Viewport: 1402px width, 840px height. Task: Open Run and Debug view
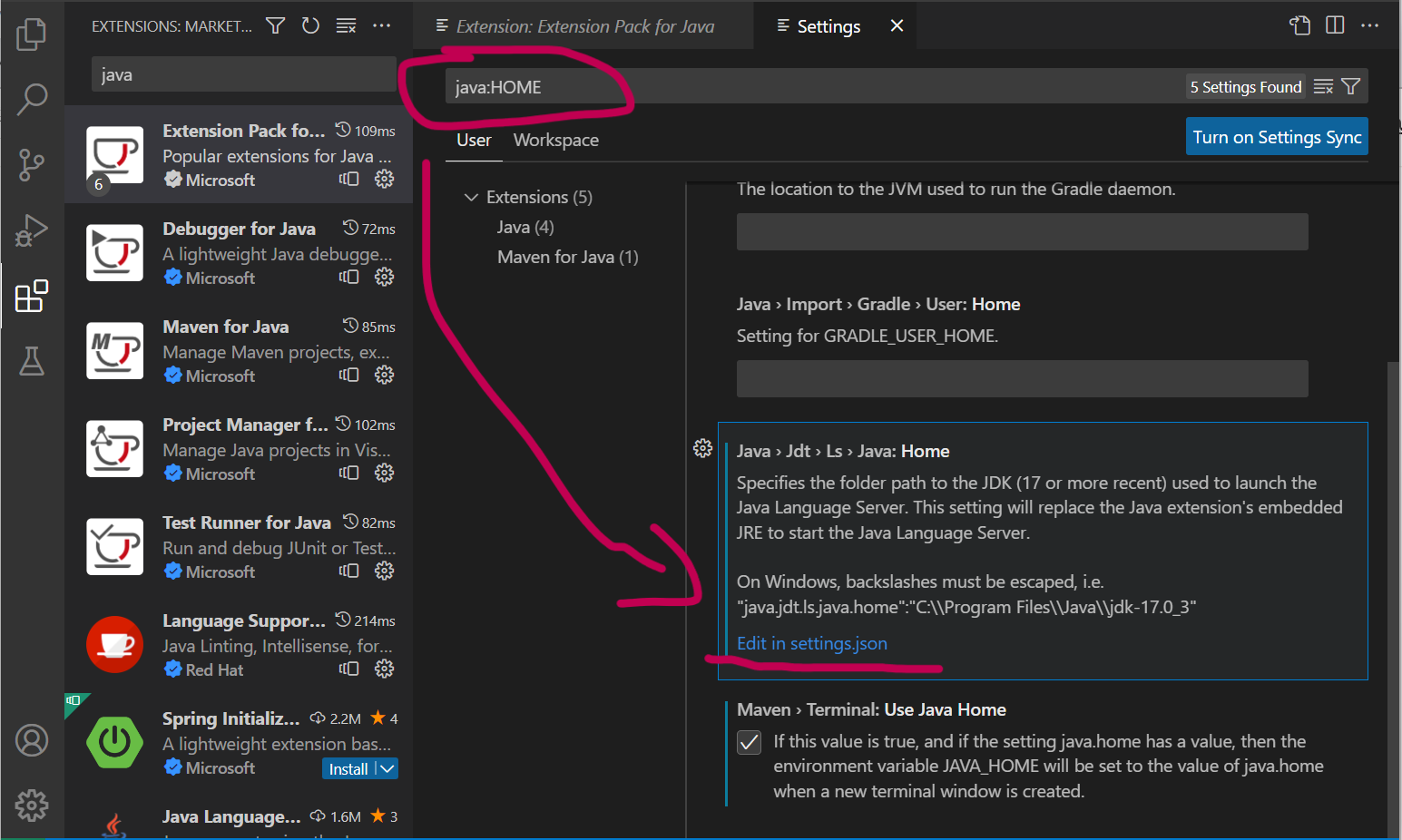(32, 230)
